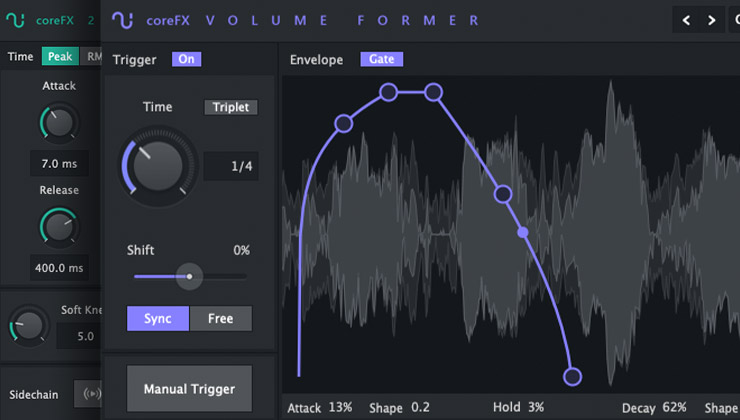Viewport: 740px width, 420px height.
Task: Click the coreFX Volume Former logo icon
Action: tap(122, 20)
